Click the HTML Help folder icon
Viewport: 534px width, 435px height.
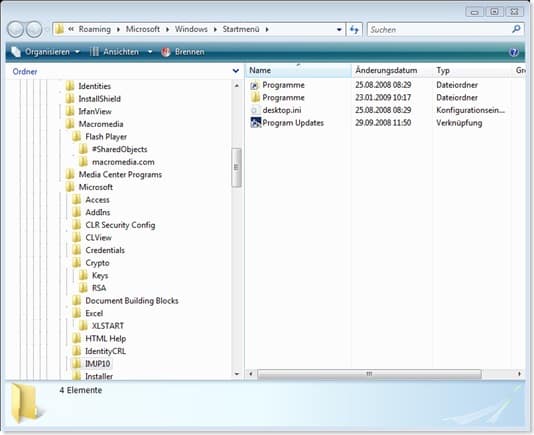77,338
